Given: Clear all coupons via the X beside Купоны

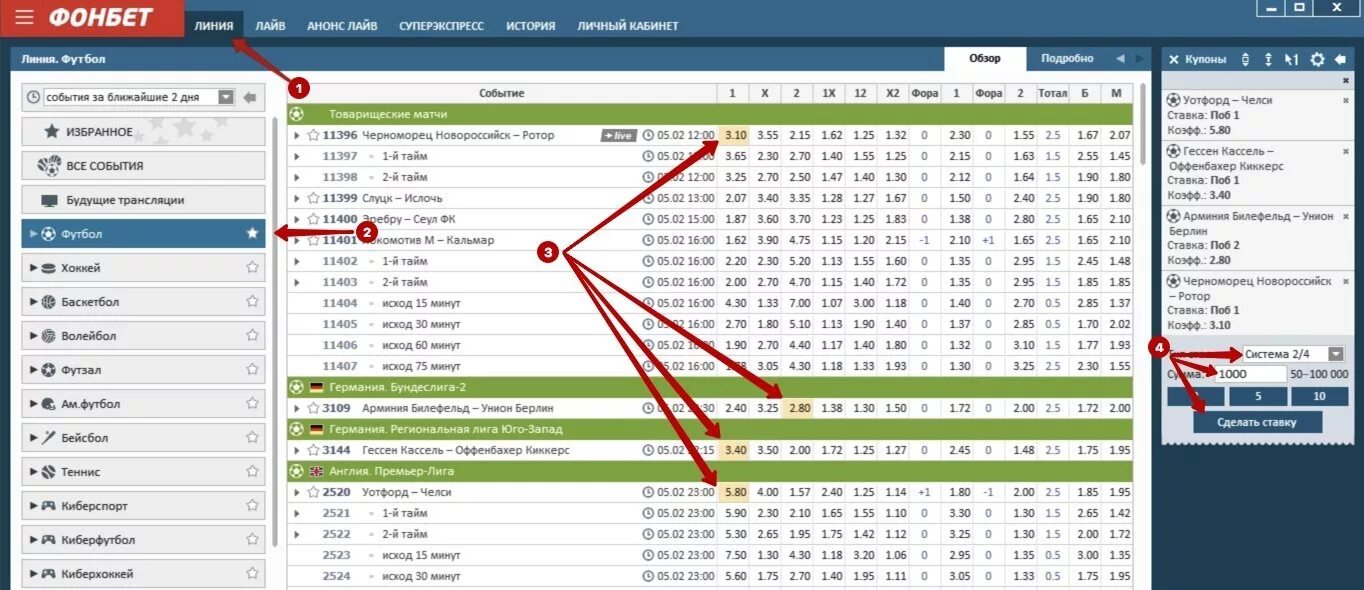Looking at the screenshot, I should 1174,60.
